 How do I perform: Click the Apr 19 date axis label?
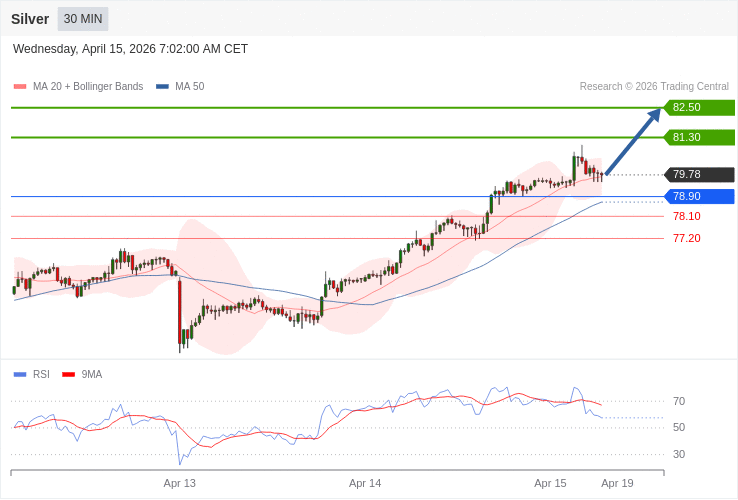click(617, 483)
